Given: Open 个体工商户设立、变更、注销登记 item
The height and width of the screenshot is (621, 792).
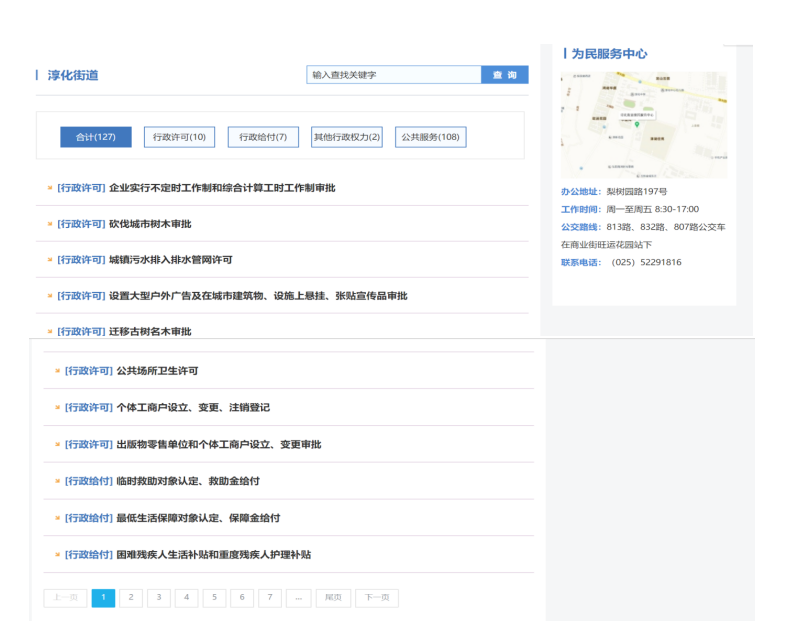Looking at the screenshot, I should tap(193, 407).
